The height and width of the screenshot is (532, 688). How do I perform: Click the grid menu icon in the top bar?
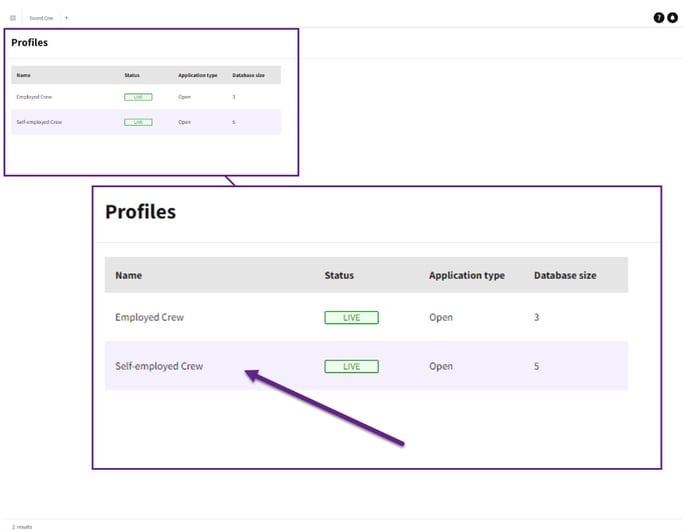pyautogui.click(x=13, y=18)
